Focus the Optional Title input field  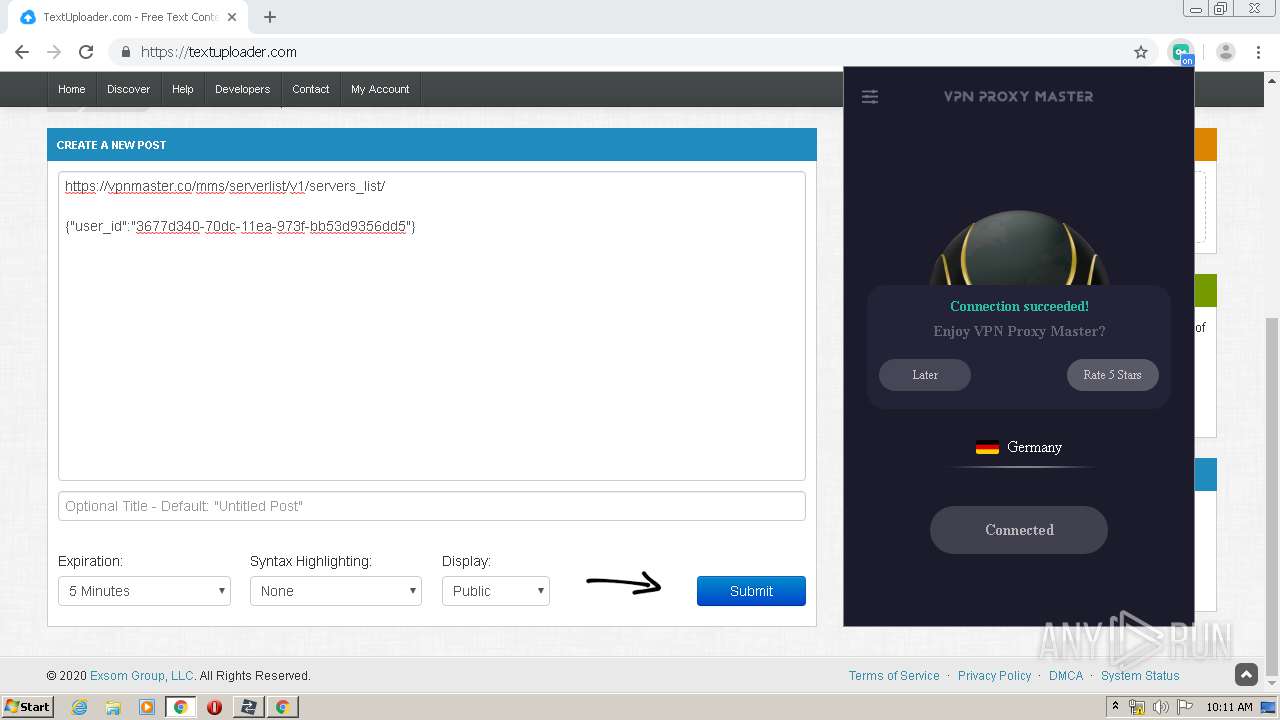click(x=432, y=506)
